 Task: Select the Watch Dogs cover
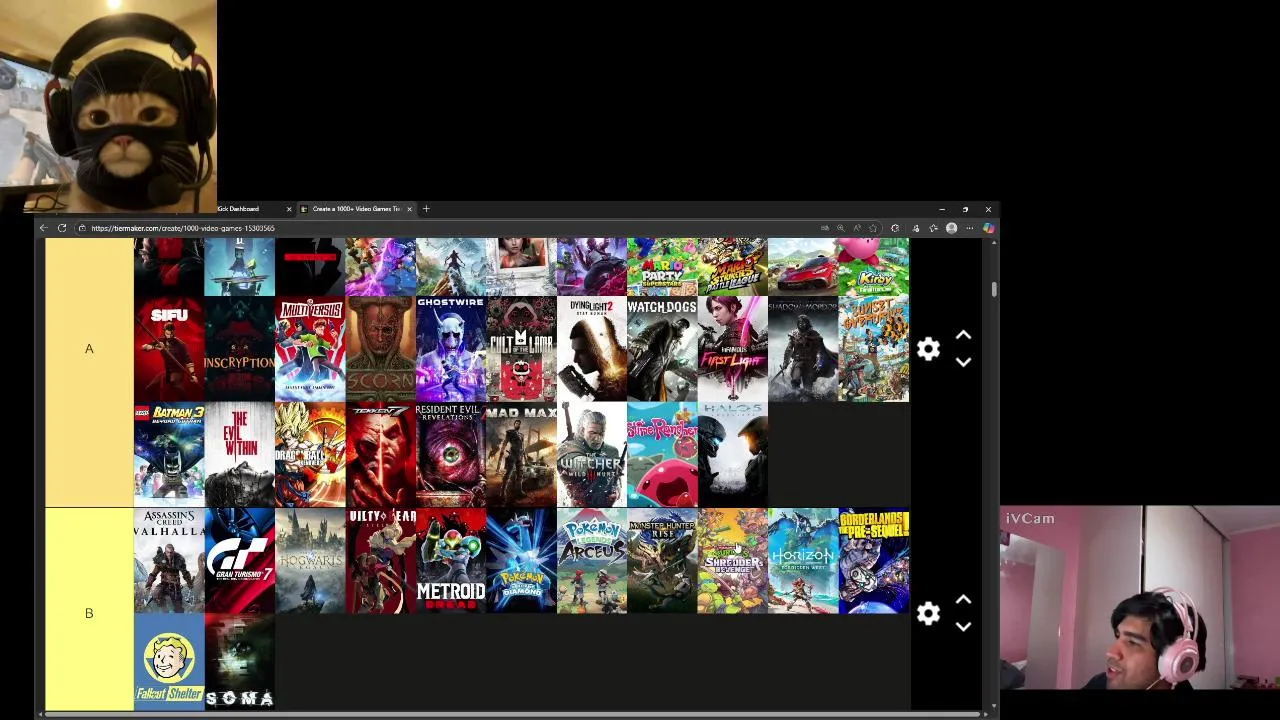tap(662, 349)
